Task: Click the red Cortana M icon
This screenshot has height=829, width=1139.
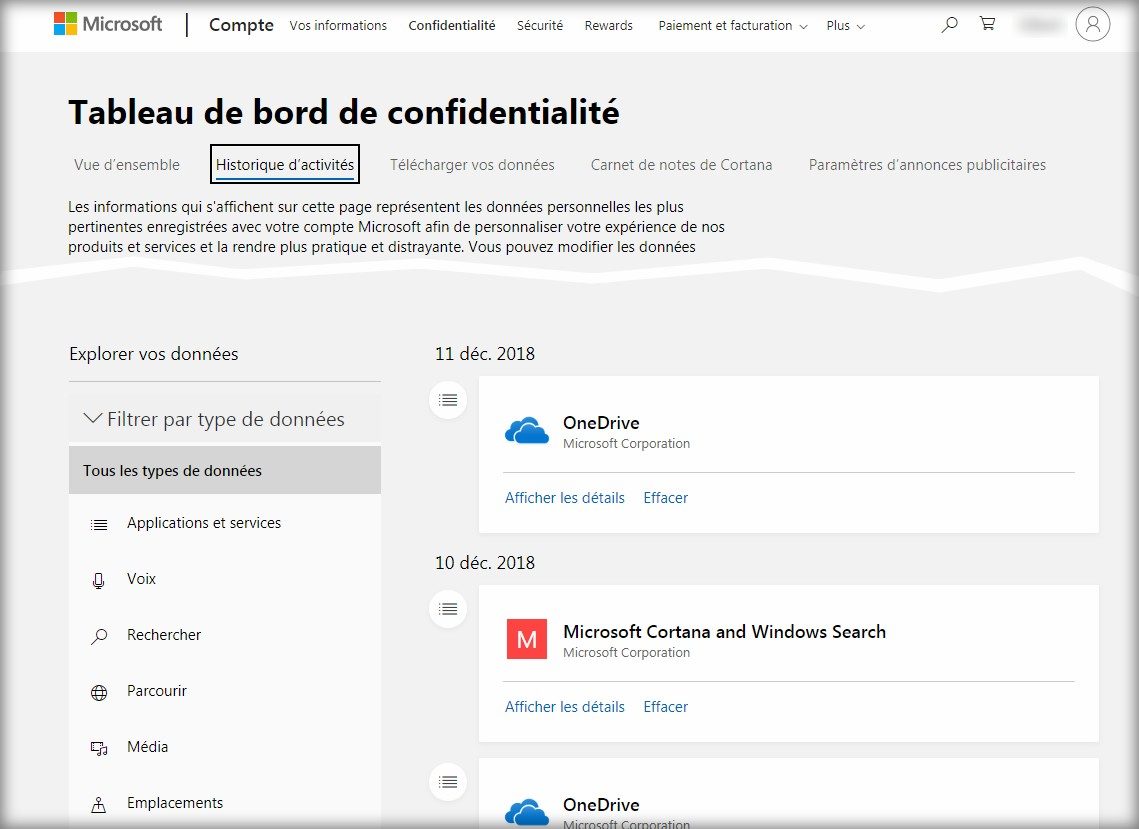Action: (527, 640)
